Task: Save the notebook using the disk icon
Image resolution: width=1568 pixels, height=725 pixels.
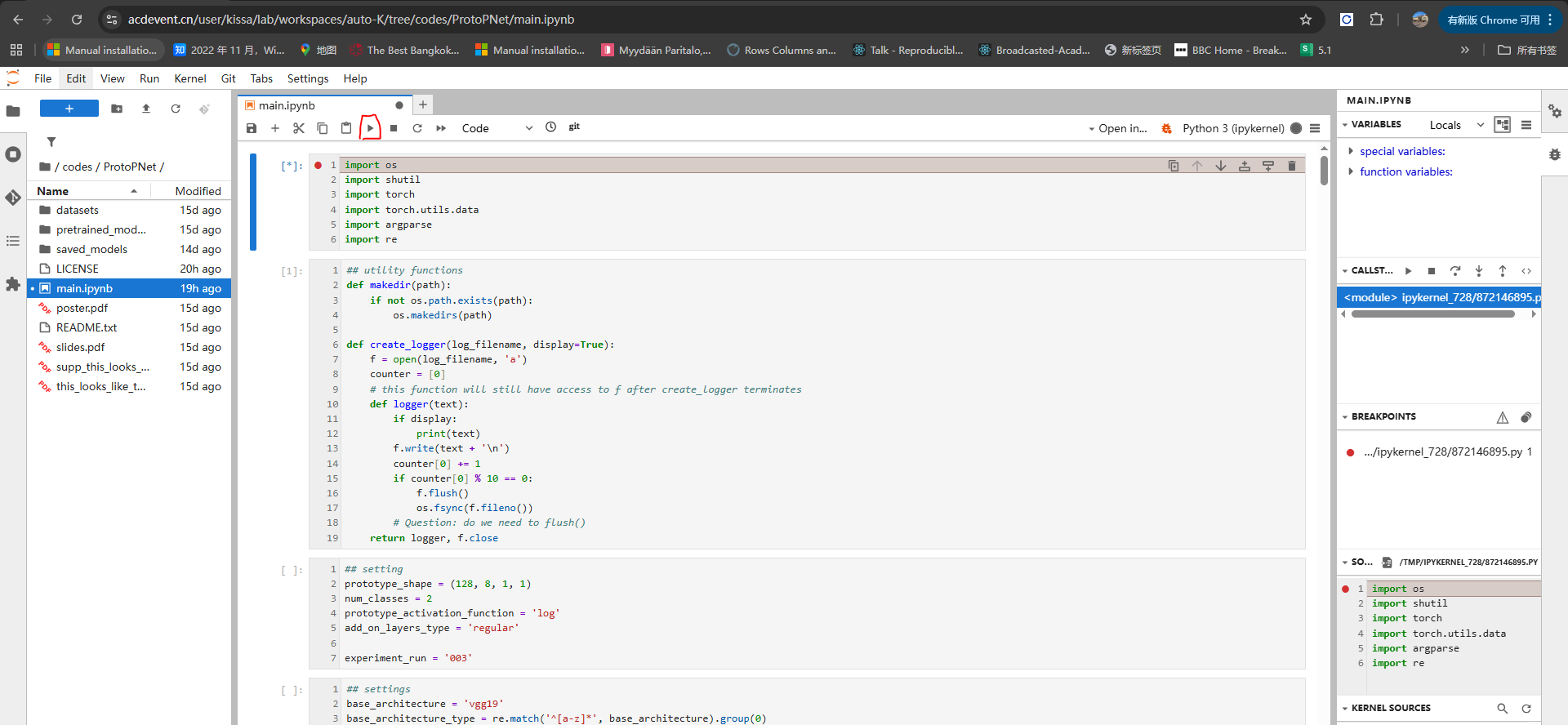Action: (252, 128)
